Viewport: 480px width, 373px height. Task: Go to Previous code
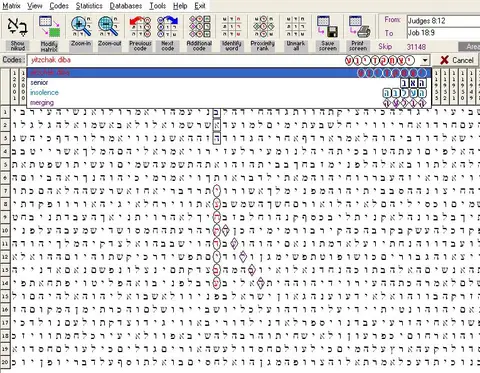pyautogui.click(x=140, y=26)
